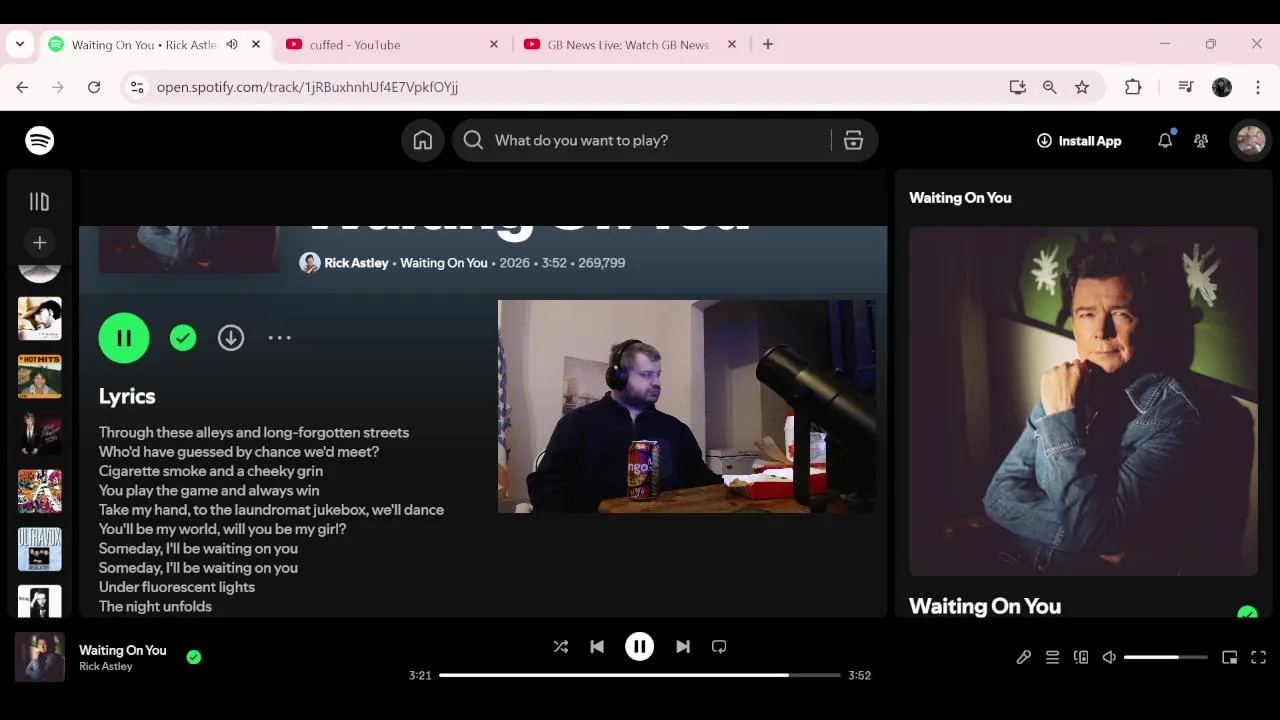Open the Browse icon in search bar
The width and height of the screenshot is (1280, 720).
(x=853, y=141)
